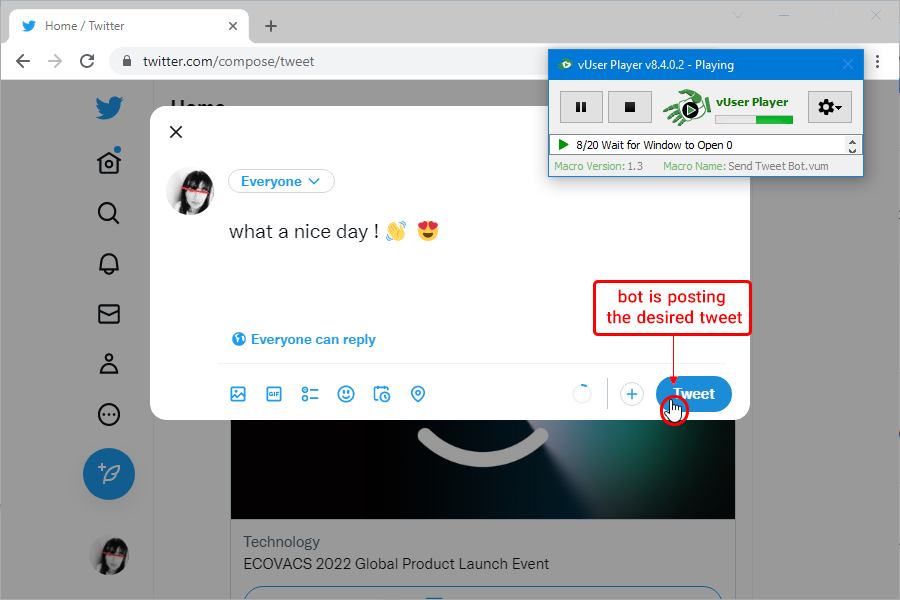This screenshot has height=600, width=900.
Task: Open the emoji picker icon
Action: pyautogui.click(x=346, y=394)
